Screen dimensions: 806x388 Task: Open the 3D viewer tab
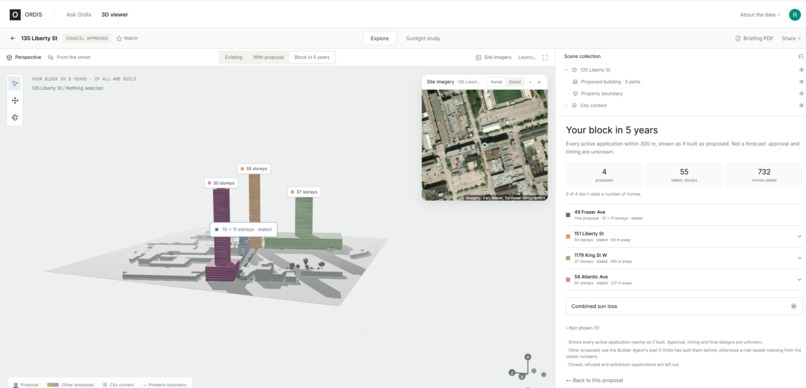pyautogui.click(x=115, y=15)
